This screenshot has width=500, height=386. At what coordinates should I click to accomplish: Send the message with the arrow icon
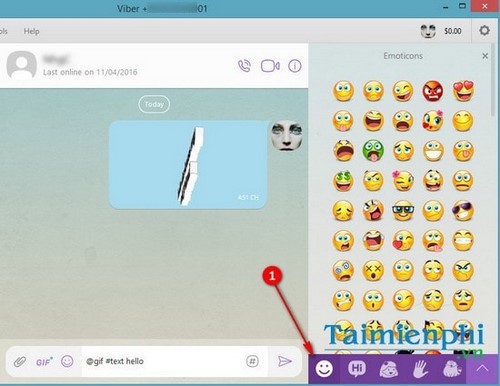coord(285,361)
